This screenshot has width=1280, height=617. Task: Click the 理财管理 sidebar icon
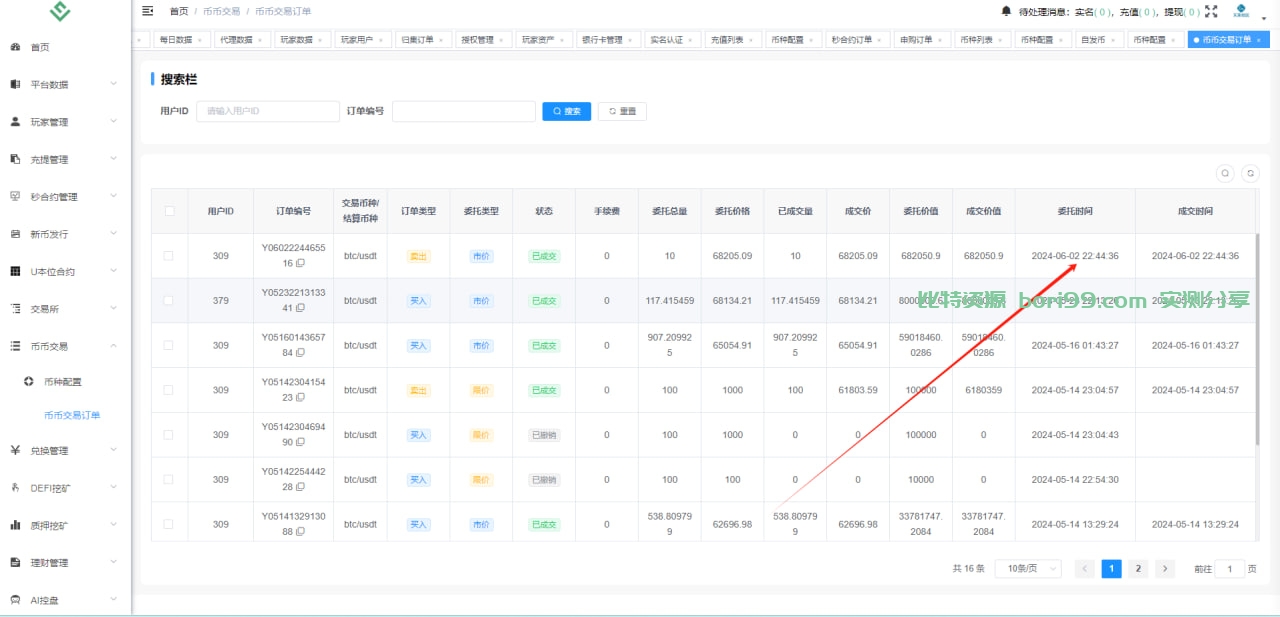15,562
